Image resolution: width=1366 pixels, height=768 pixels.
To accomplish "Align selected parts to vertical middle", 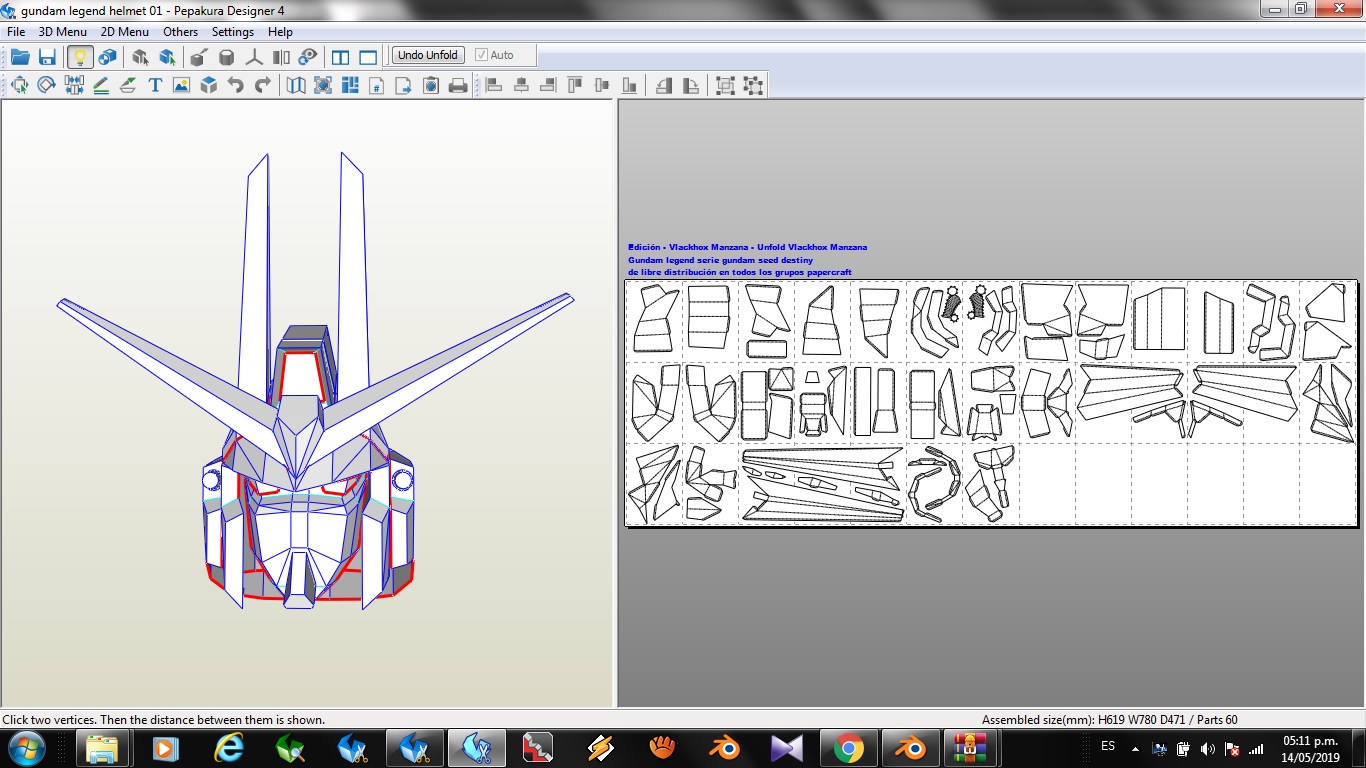I will (602, 85).
